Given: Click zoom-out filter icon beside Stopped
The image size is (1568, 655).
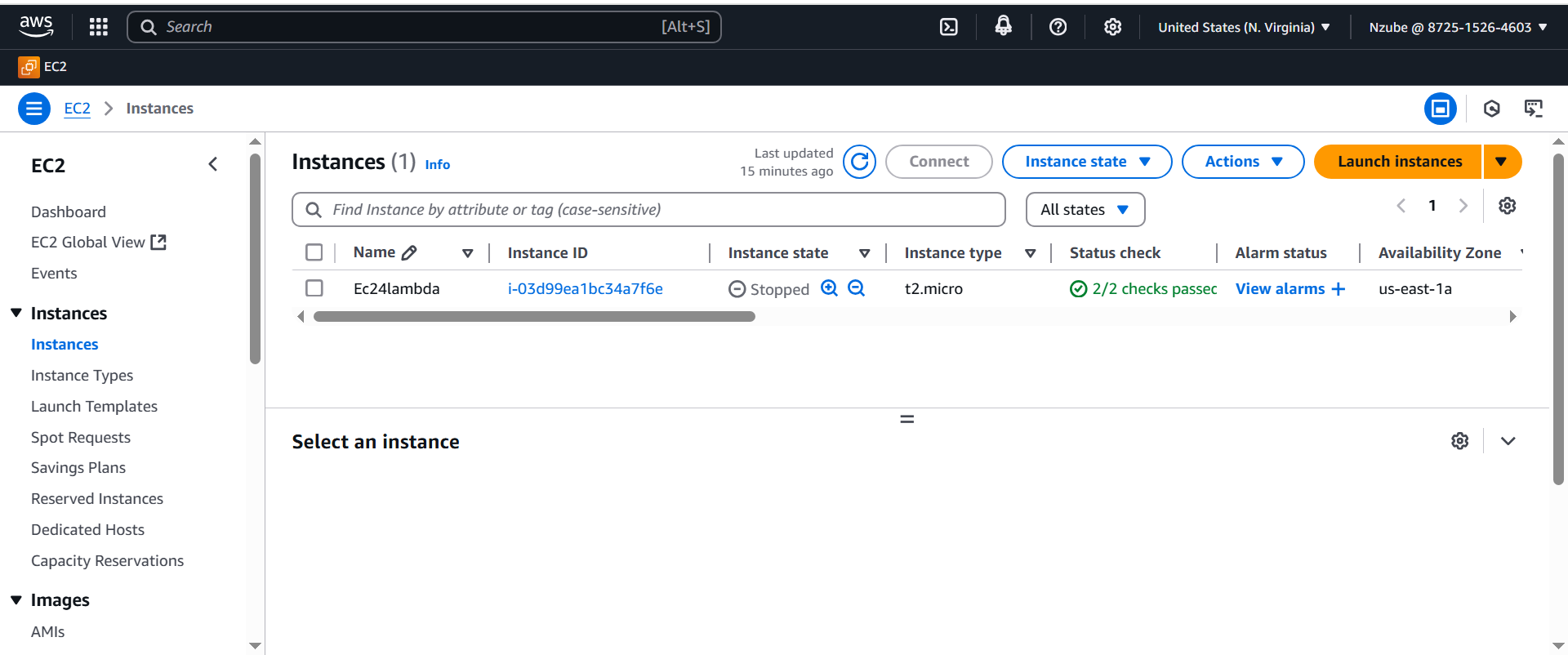Looking at the screenshot, I should pos(856,288).
